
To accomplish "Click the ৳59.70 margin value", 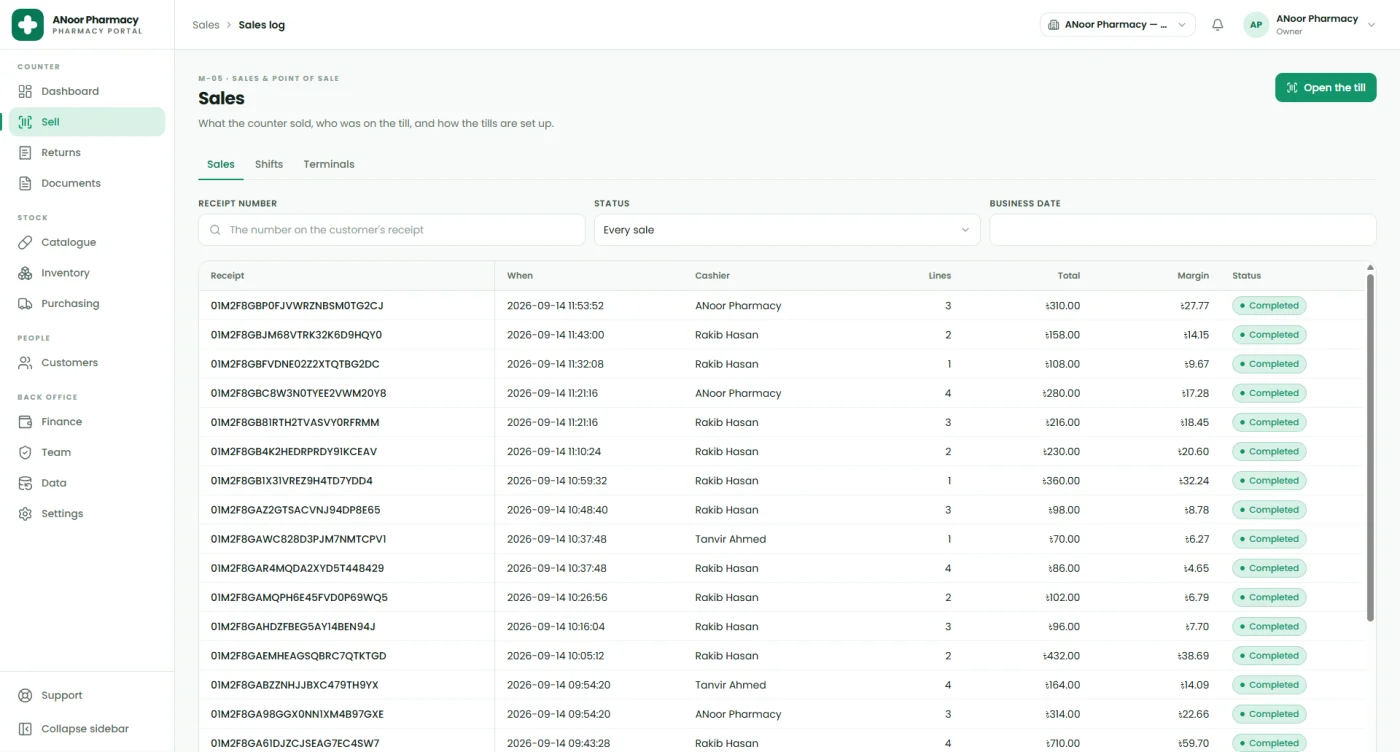I will point(1195,744).
